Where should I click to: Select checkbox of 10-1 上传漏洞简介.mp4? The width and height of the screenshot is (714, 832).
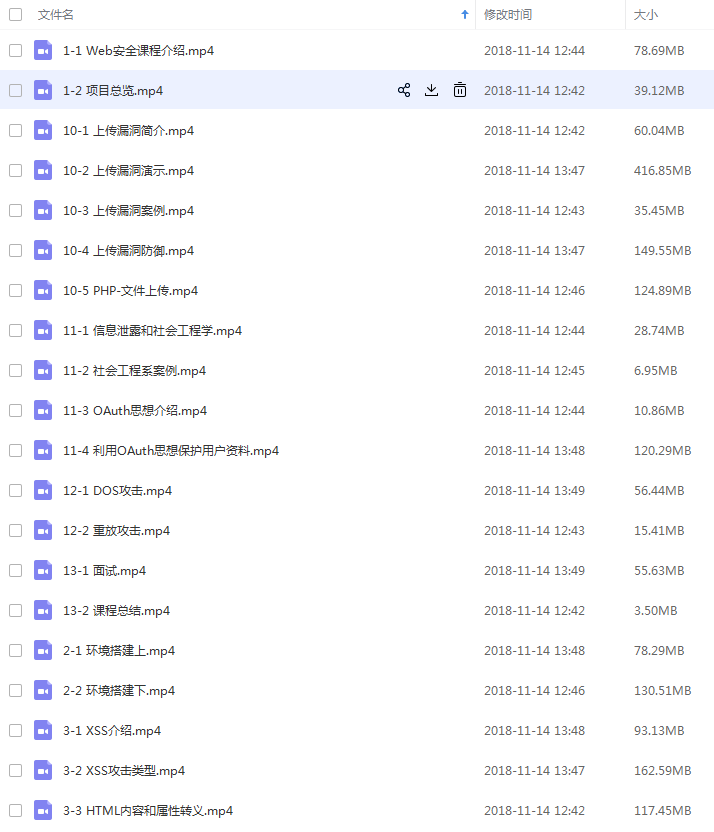(15, 131)
